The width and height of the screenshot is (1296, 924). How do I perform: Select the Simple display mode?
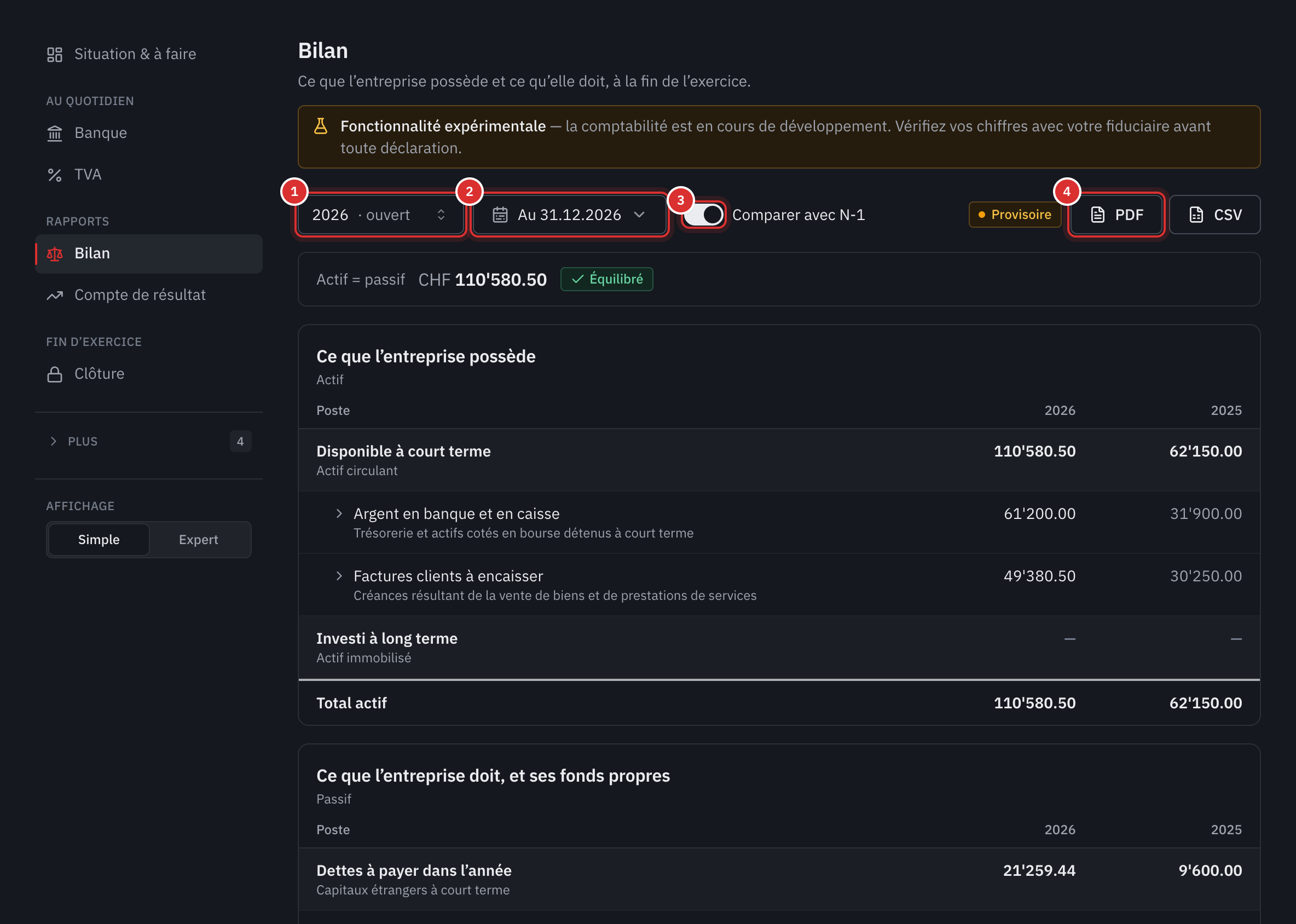pyautogui.click(x=99, y=539)
